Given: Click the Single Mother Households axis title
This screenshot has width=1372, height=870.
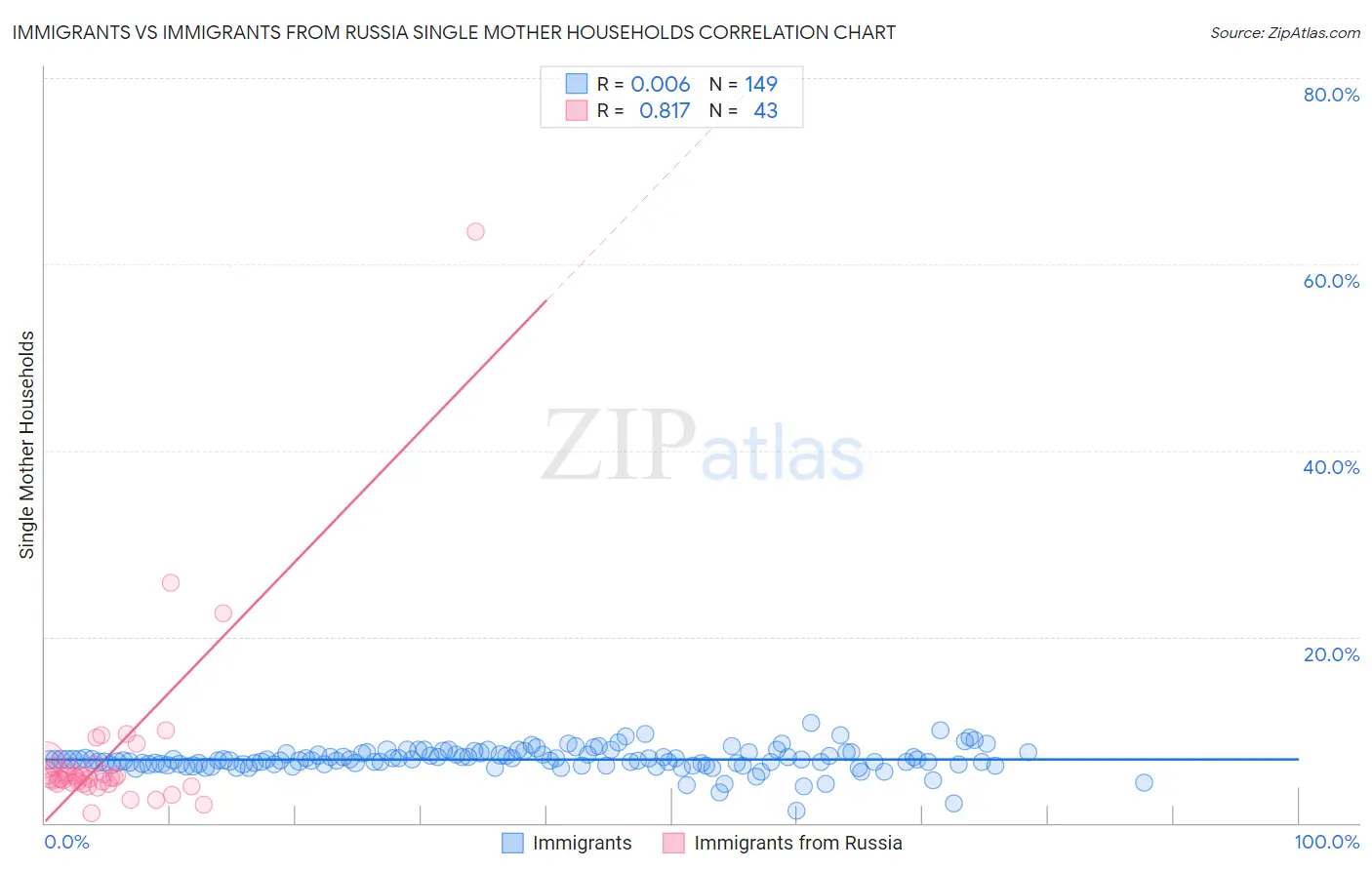Looking at the screenshot, I should click(27, 445).
